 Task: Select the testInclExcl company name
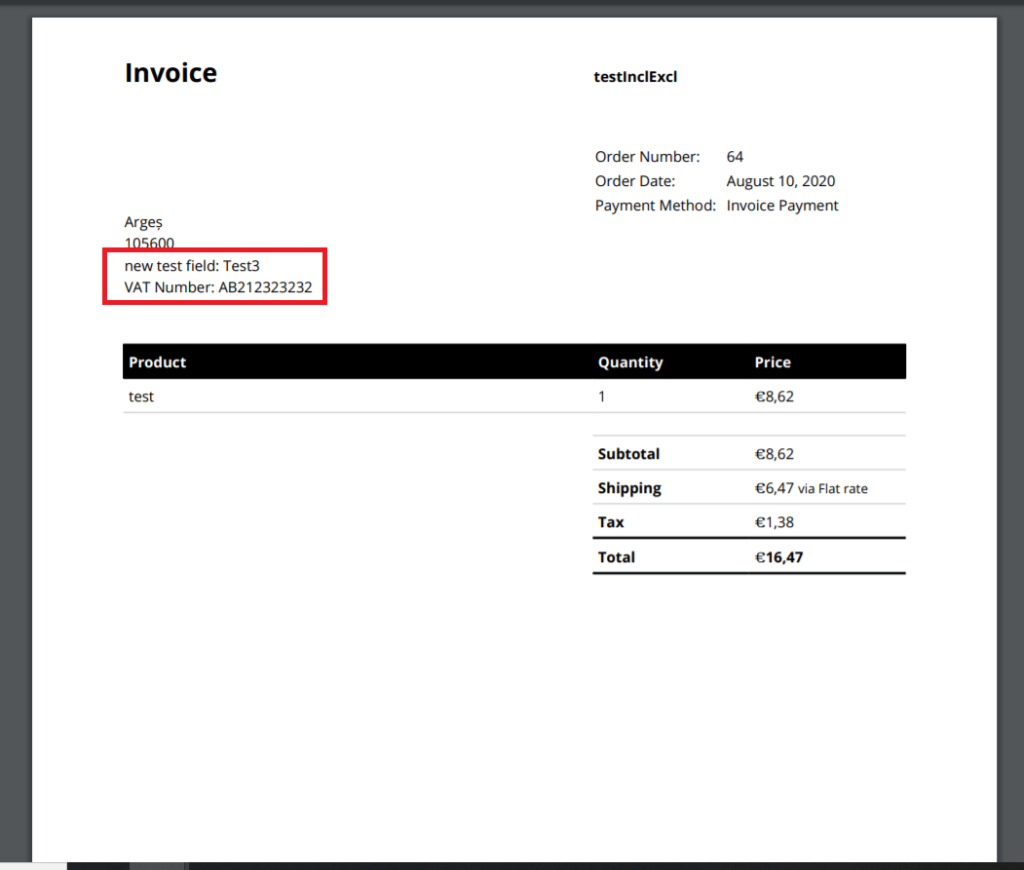pos(635,76)
